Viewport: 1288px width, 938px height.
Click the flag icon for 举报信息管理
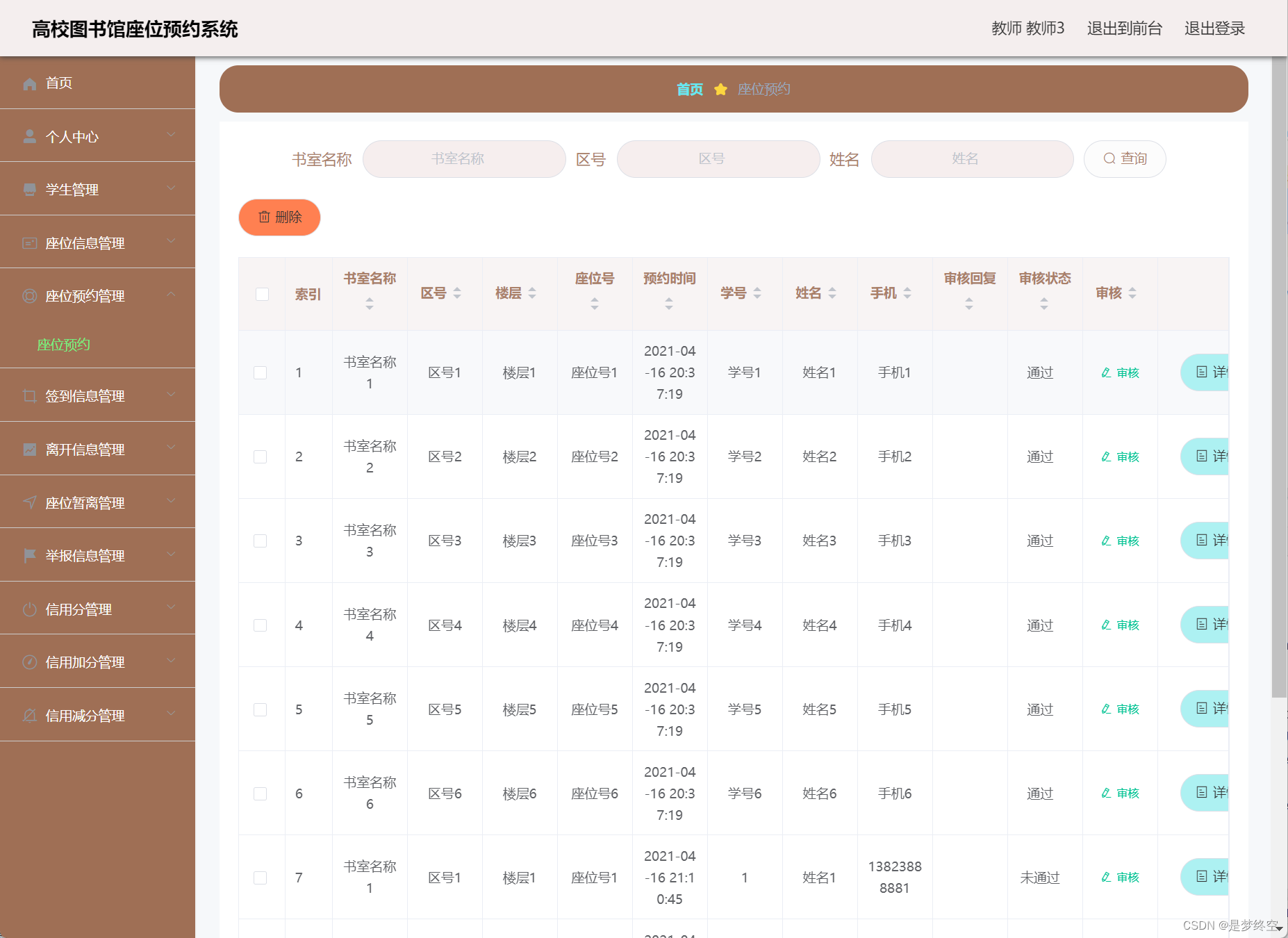click(x=29, y=555)
